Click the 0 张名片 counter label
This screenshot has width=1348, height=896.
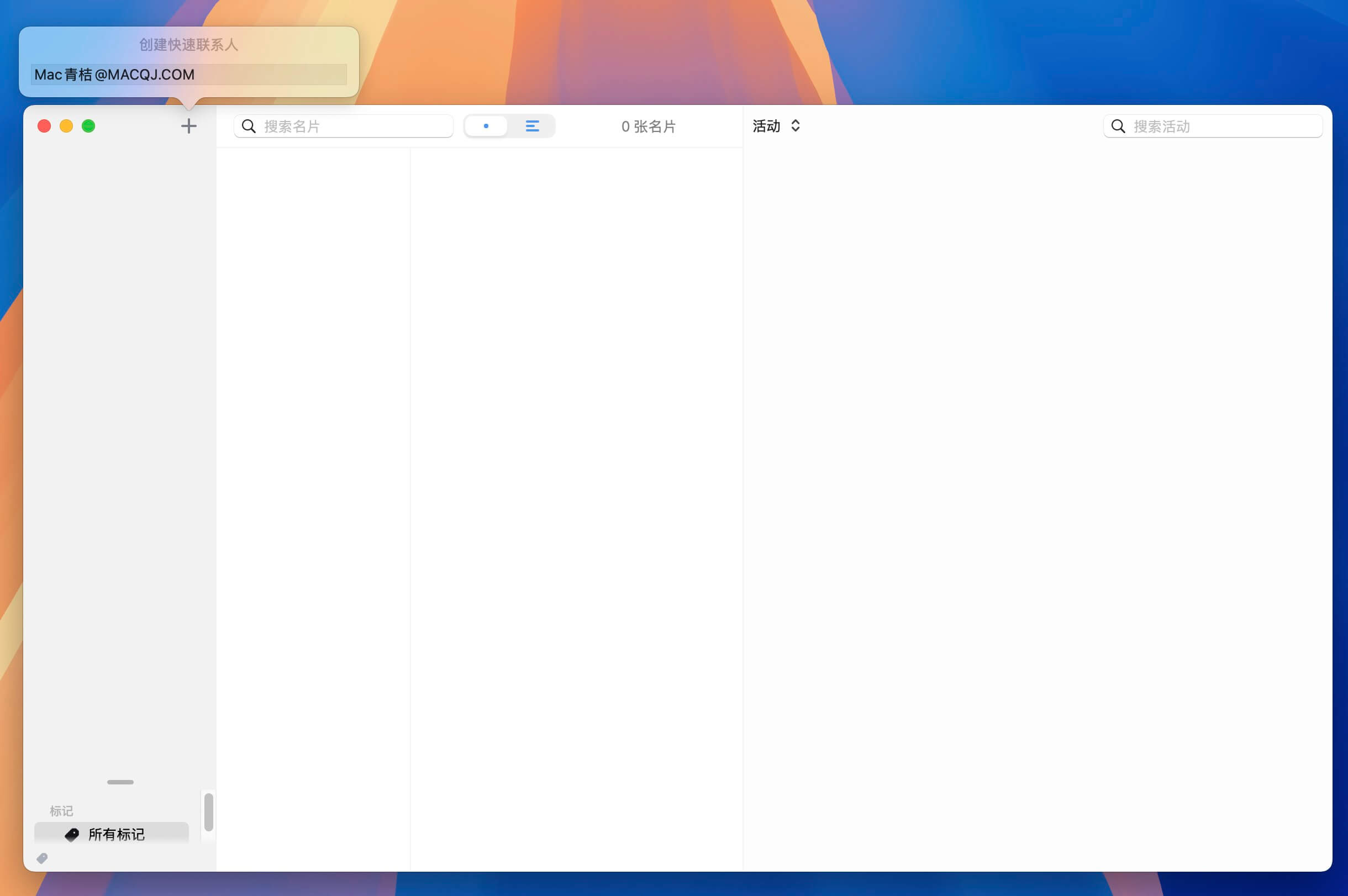650,127
